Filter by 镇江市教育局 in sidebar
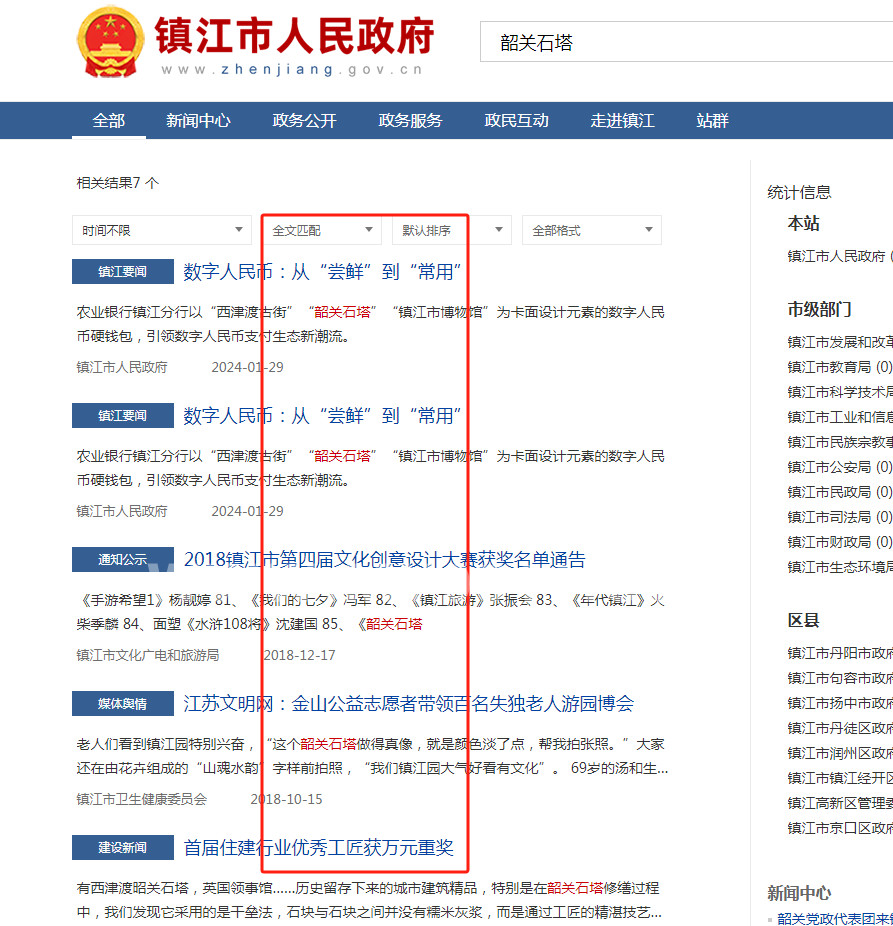This screenshot has width=893, height=926. click(838, 367)
